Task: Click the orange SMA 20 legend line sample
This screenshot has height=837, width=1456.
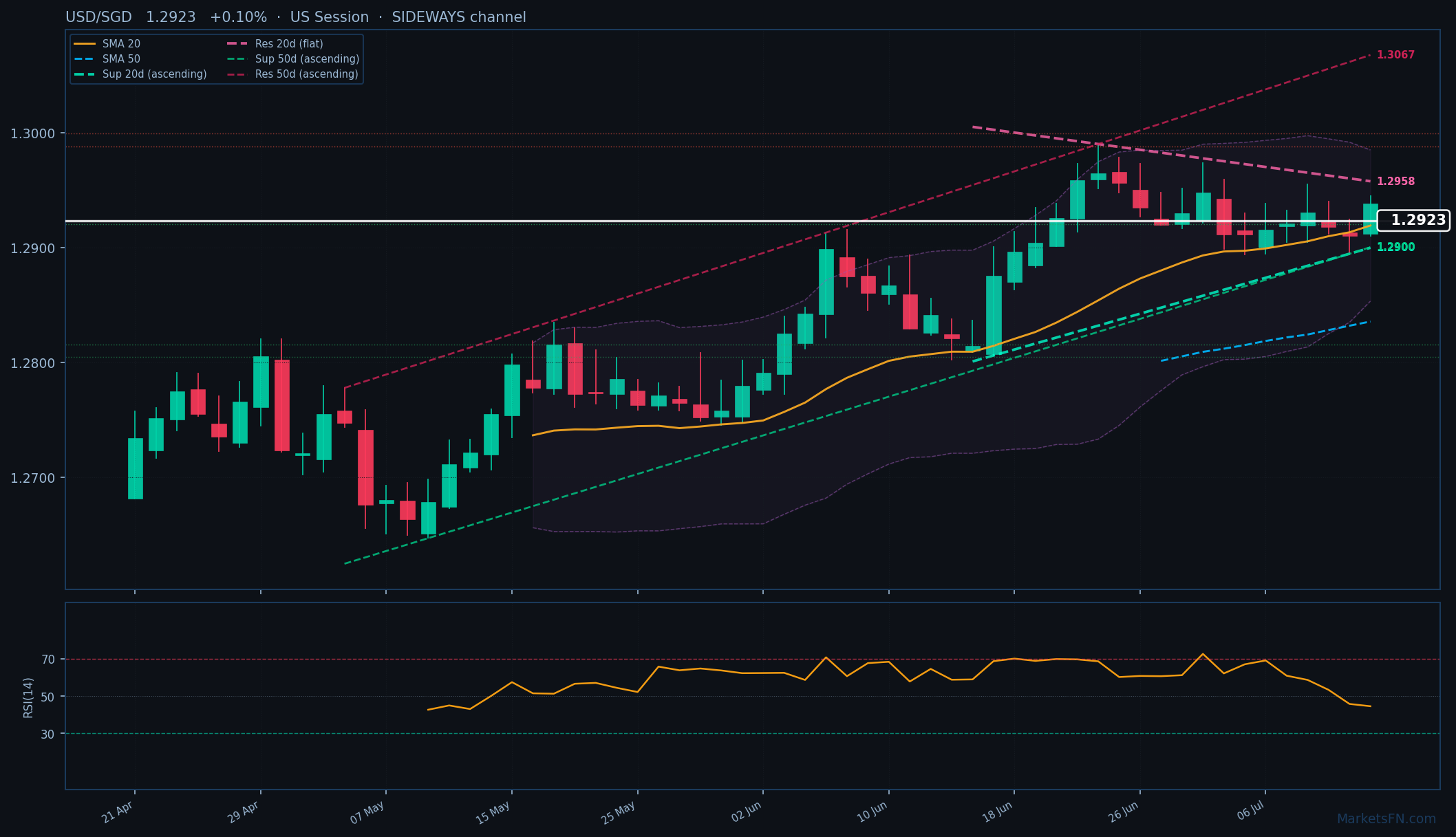Action: (85, 44)
